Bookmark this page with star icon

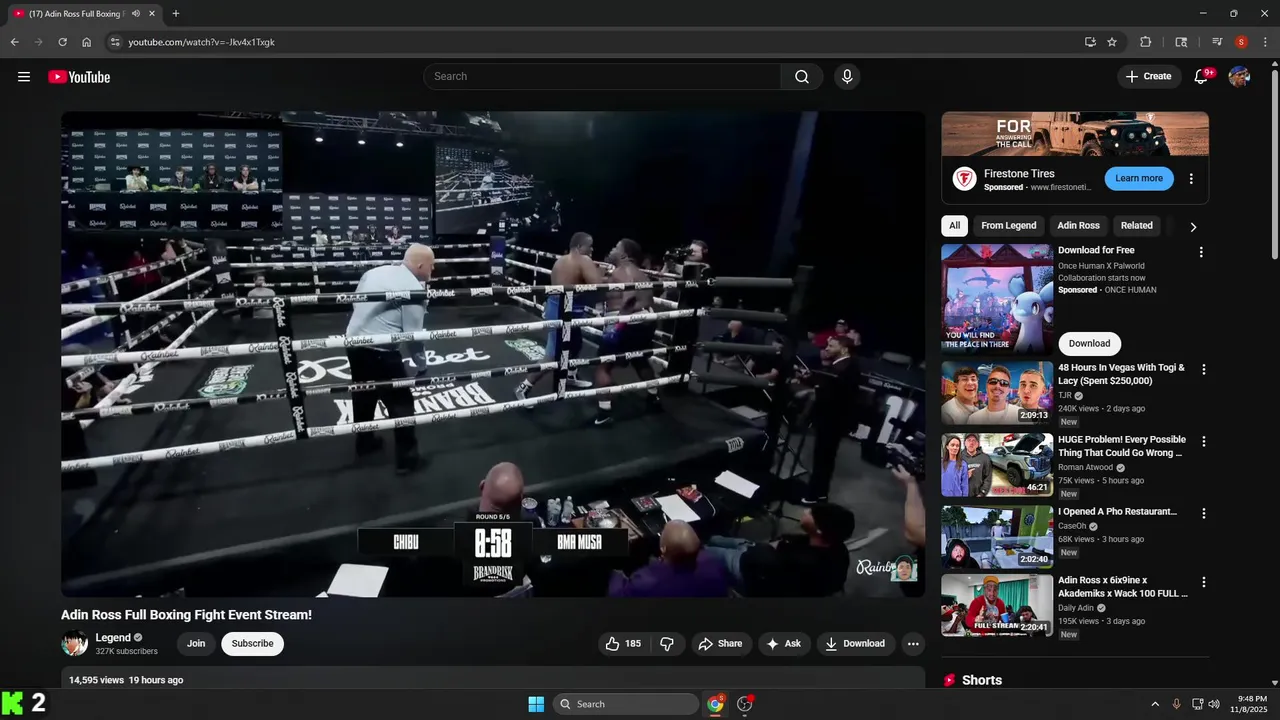click(1112, 42)
